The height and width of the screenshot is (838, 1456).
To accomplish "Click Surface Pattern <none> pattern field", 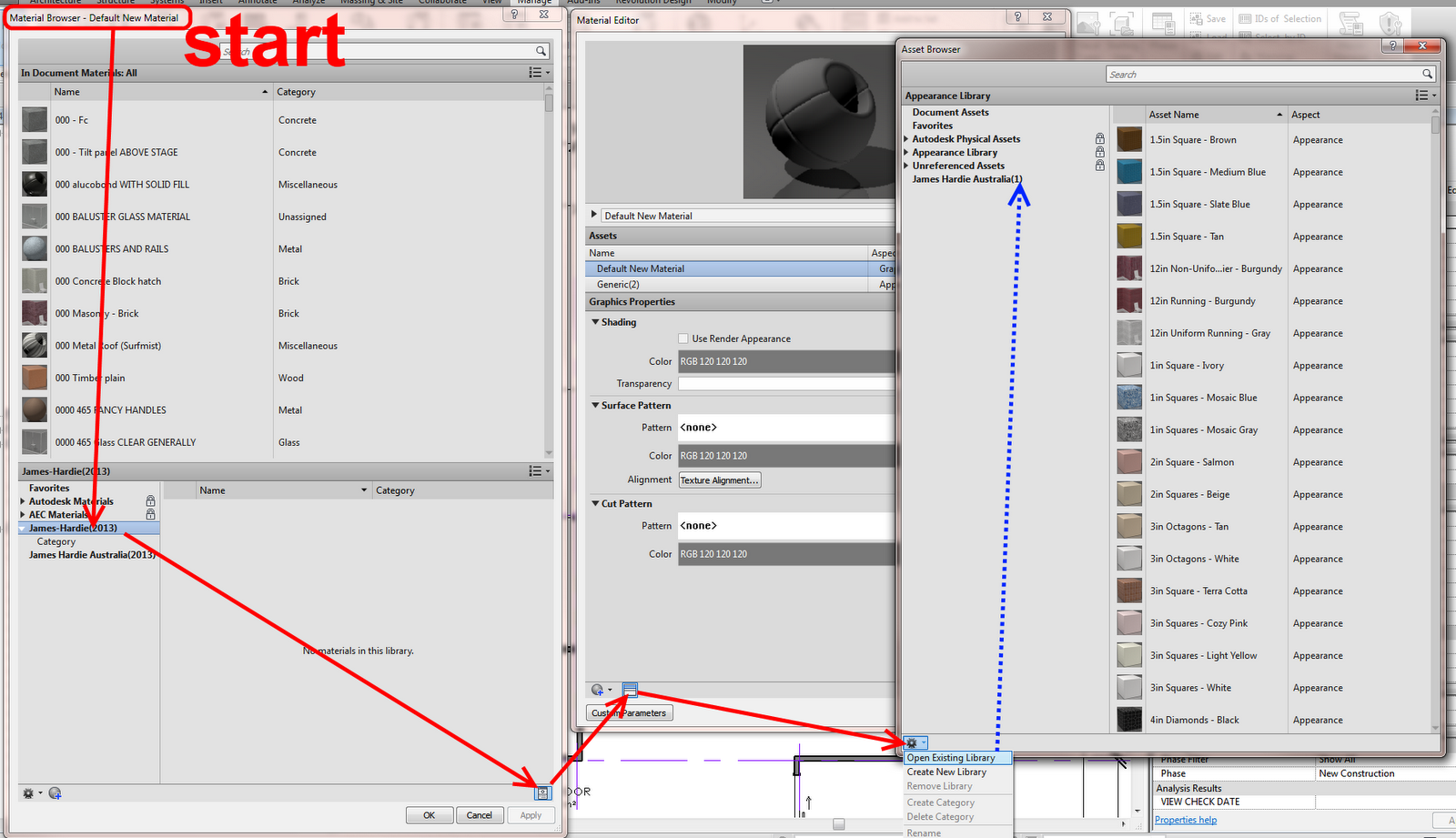I will pyautogui.click(x=787, y=428).
